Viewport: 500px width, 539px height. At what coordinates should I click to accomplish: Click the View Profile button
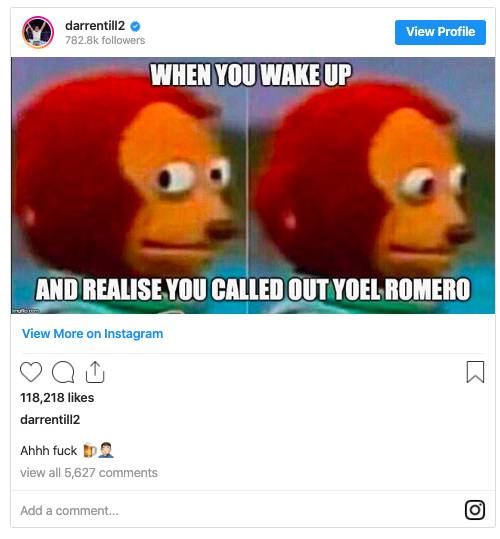coord(440,32)
